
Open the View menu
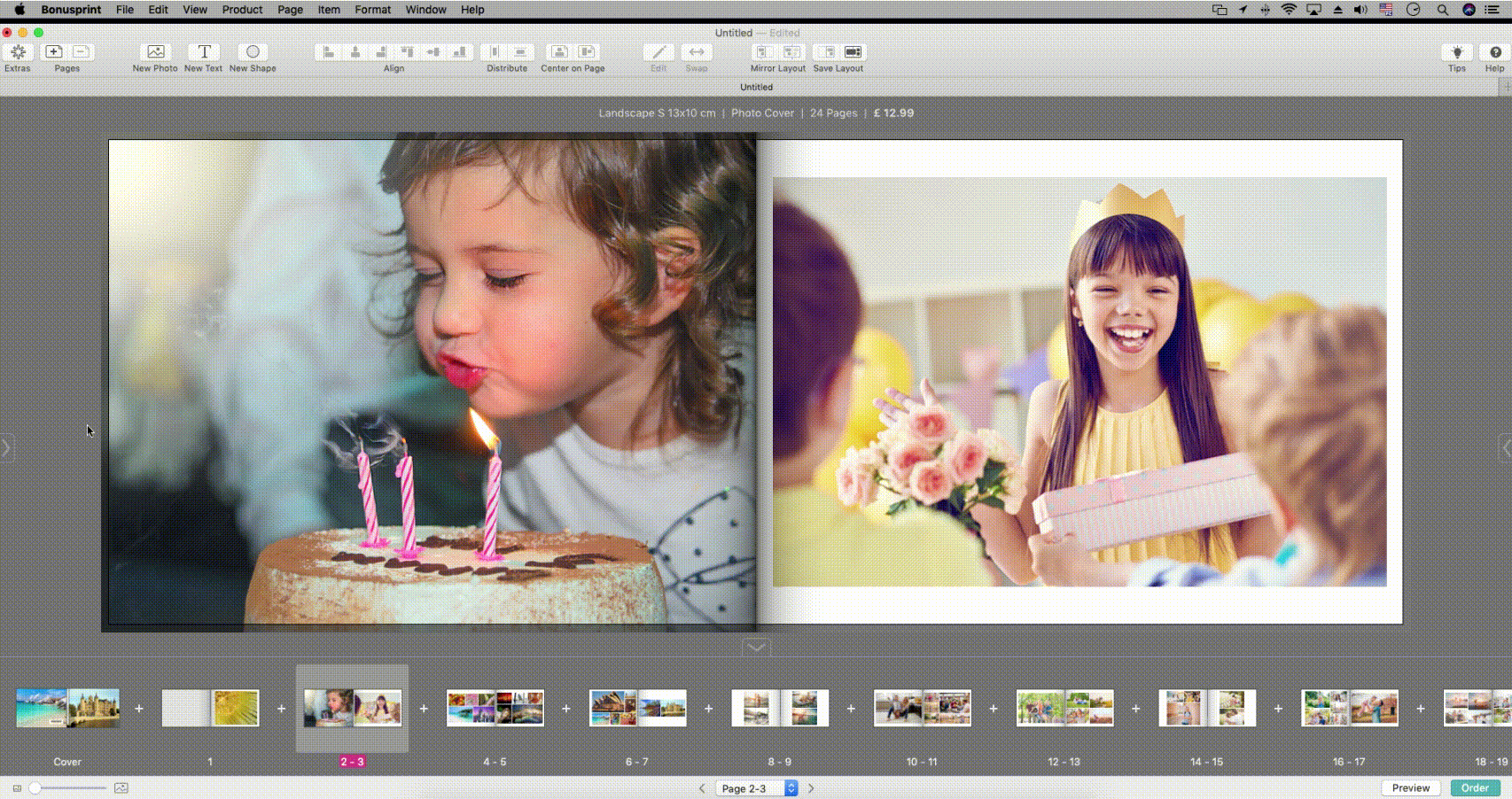(x=195, y=10)
